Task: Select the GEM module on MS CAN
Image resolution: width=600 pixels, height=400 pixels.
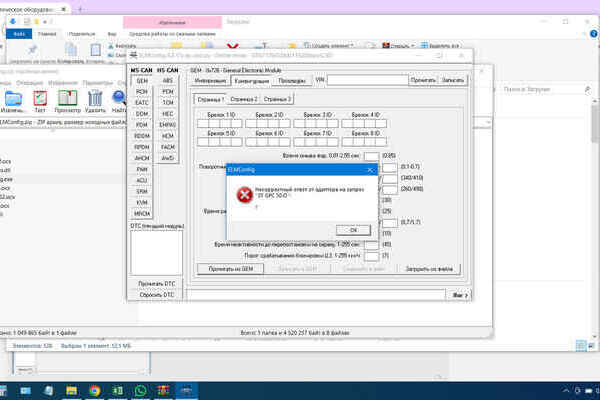Action: pyautogui.click(x=142, y=81)
